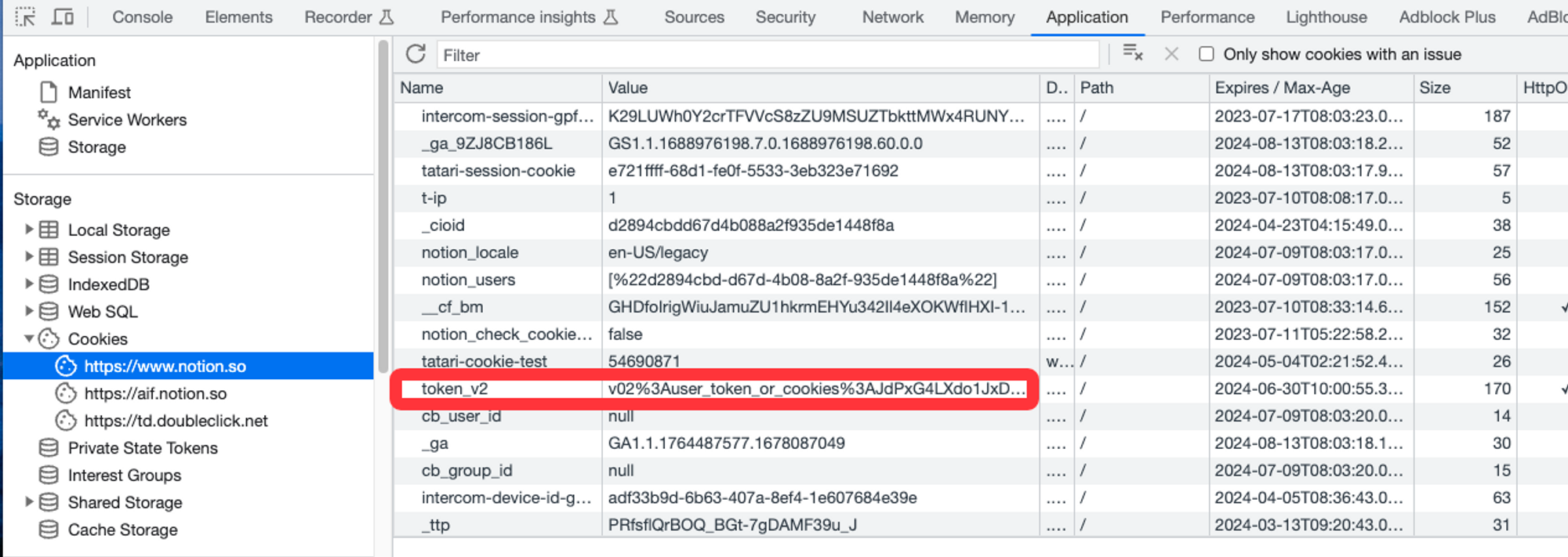This screenshot has height=557, width=1568.
Task: Expand the IndexedDB tree node
Action: pos(29,284)
